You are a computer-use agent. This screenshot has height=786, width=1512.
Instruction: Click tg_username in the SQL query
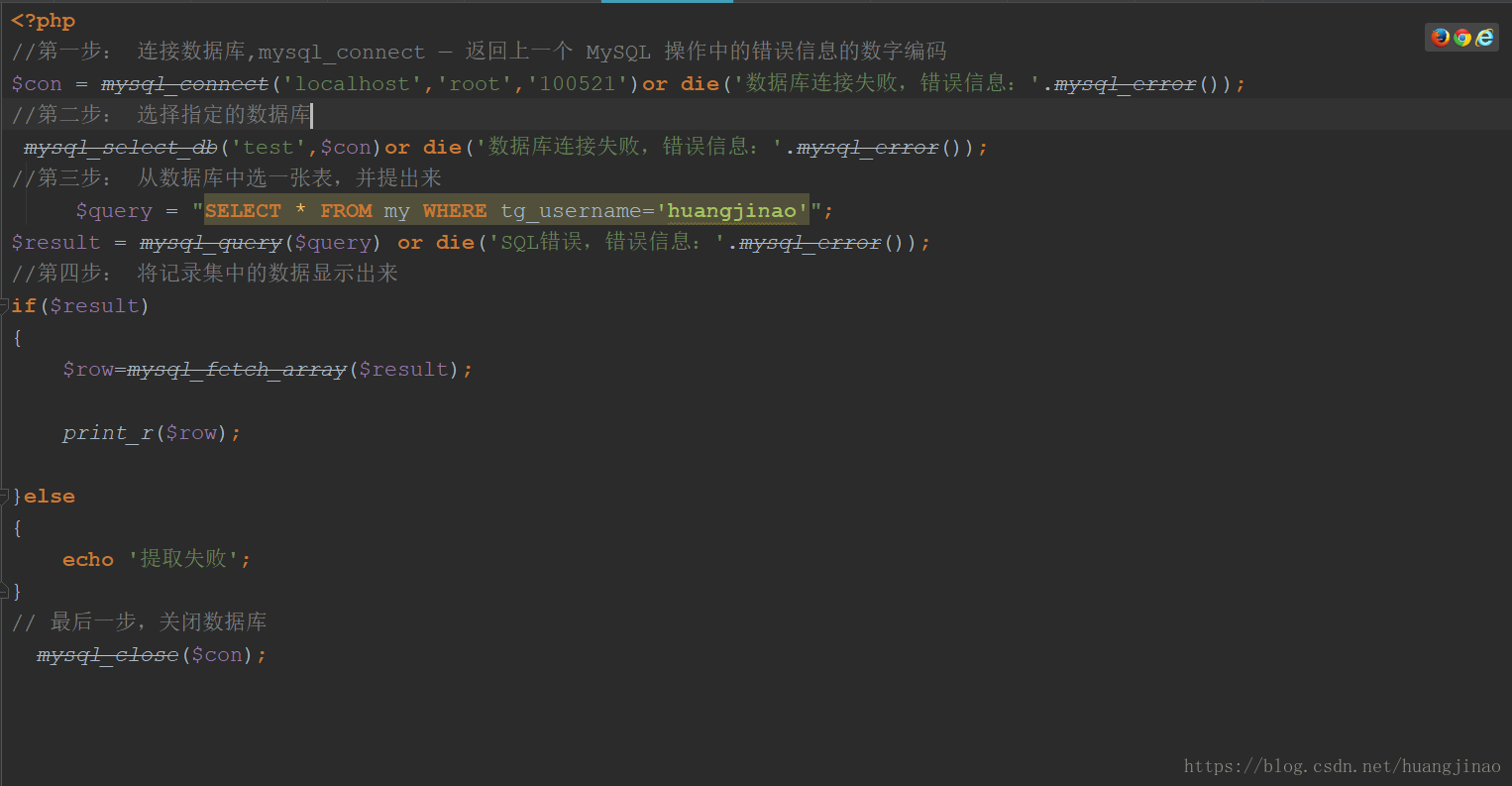[572, 211]
